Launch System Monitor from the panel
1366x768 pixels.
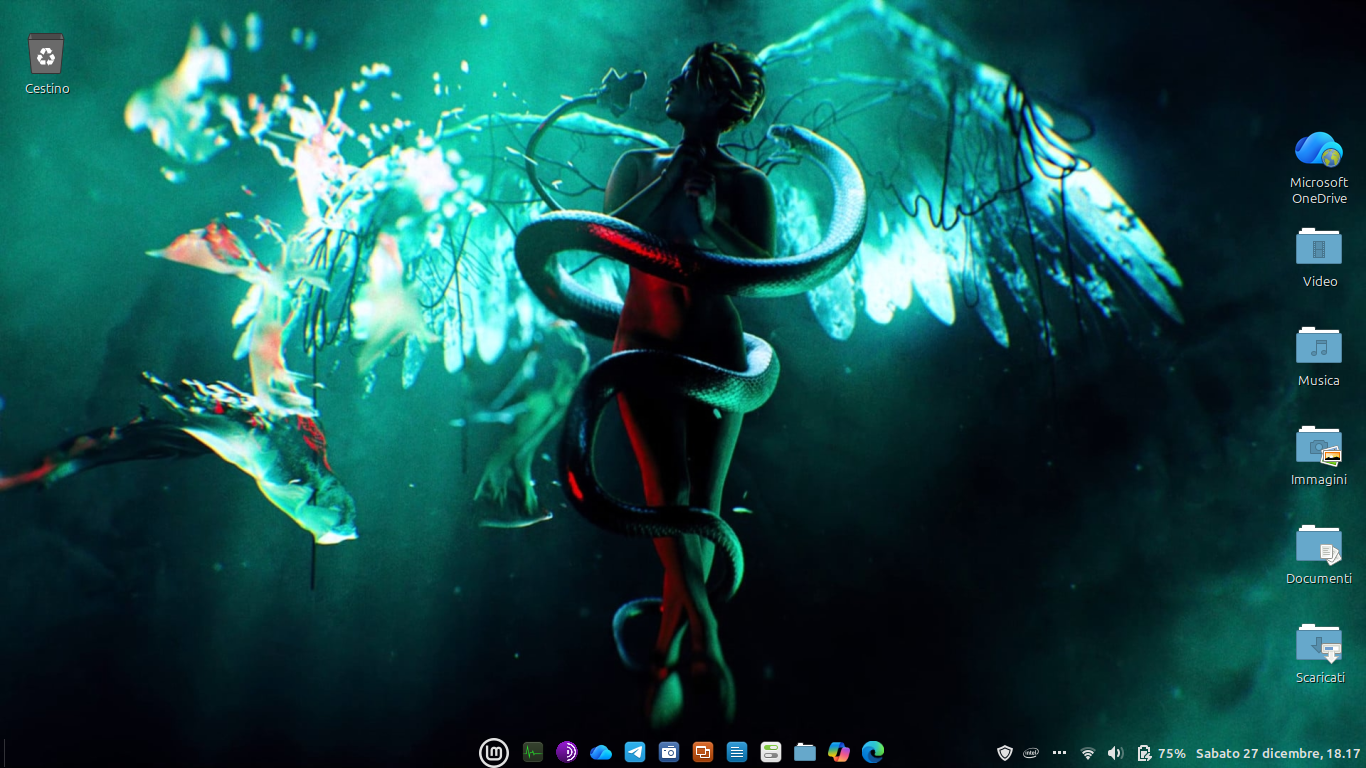(533, 752)
